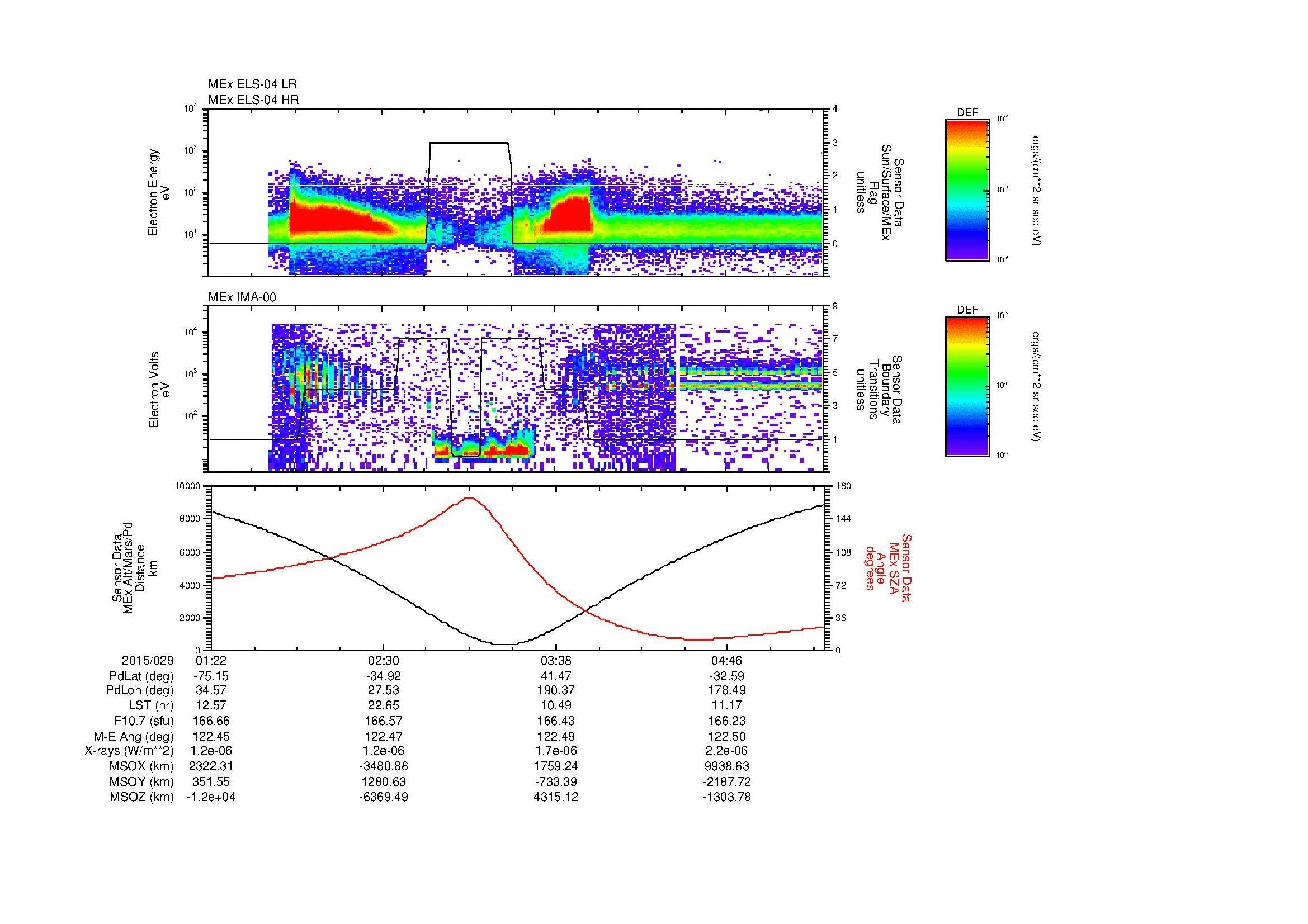
Task: Click the 'MEx IMA-00' panel title
Action: click(x=242, y=297)
